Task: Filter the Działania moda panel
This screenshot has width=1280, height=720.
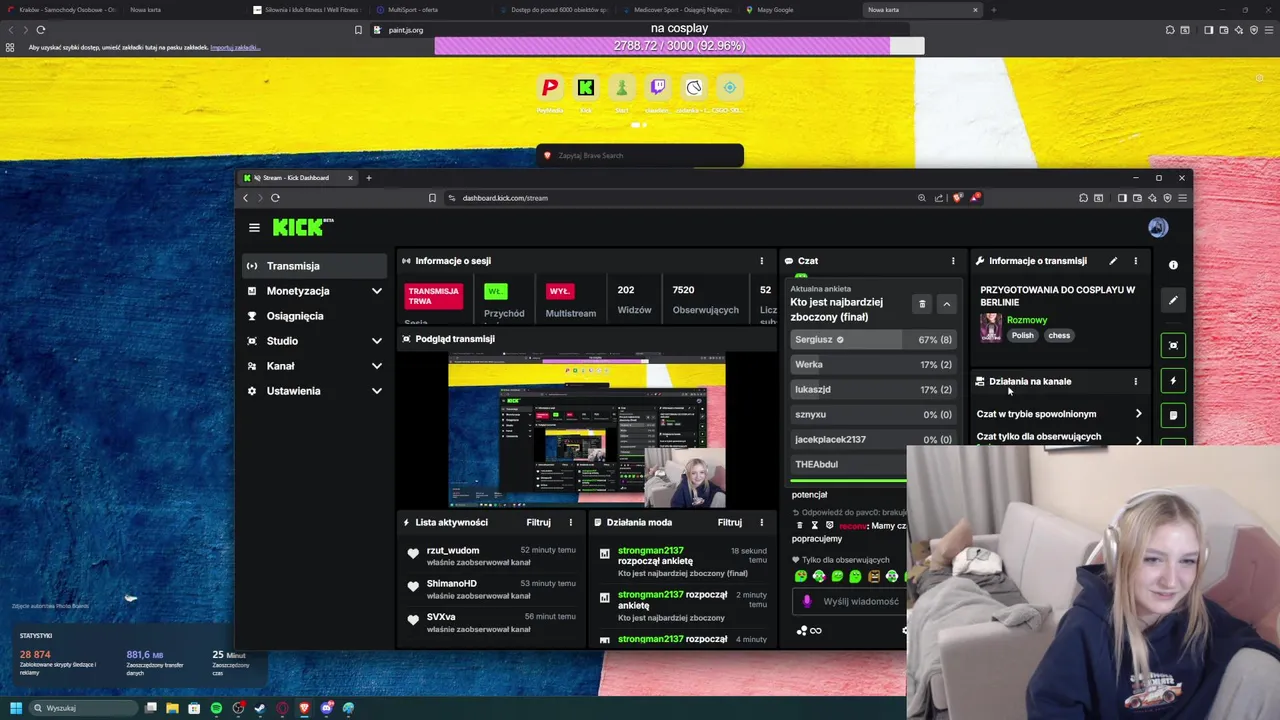Action: [729, 522]
